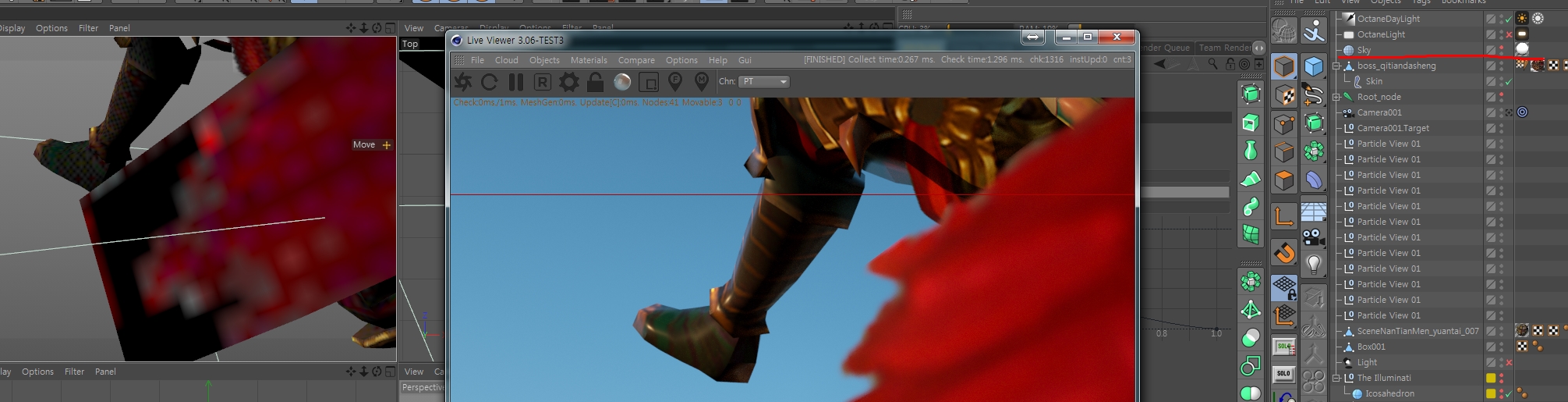Open Gui menu in Live Viewer

745,60
